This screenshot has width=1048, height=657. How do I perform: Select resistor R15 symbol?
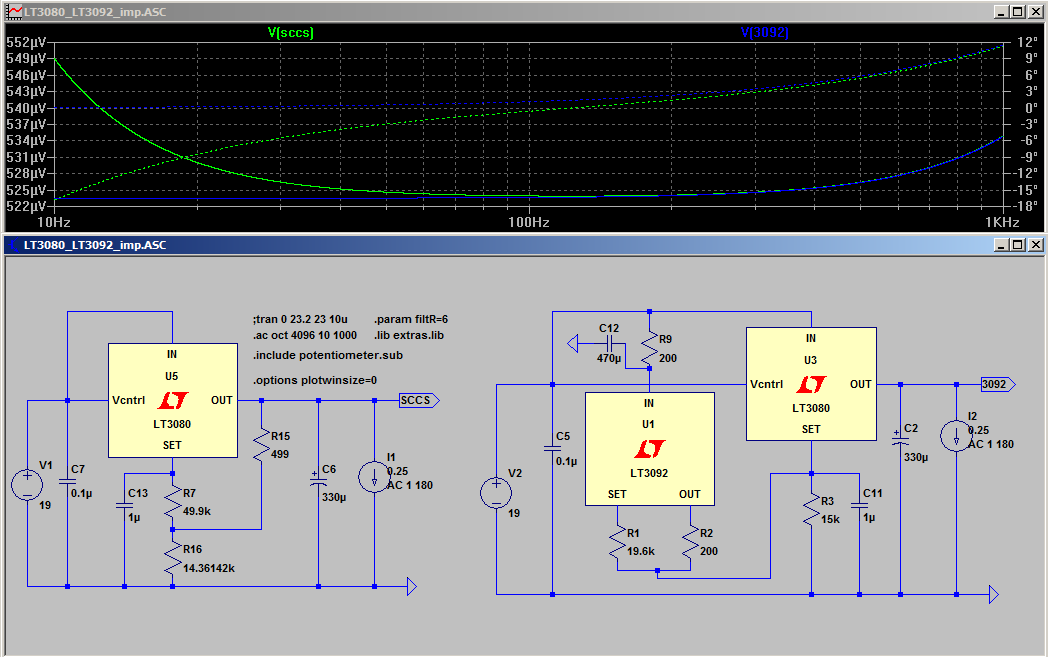point(261,445)
